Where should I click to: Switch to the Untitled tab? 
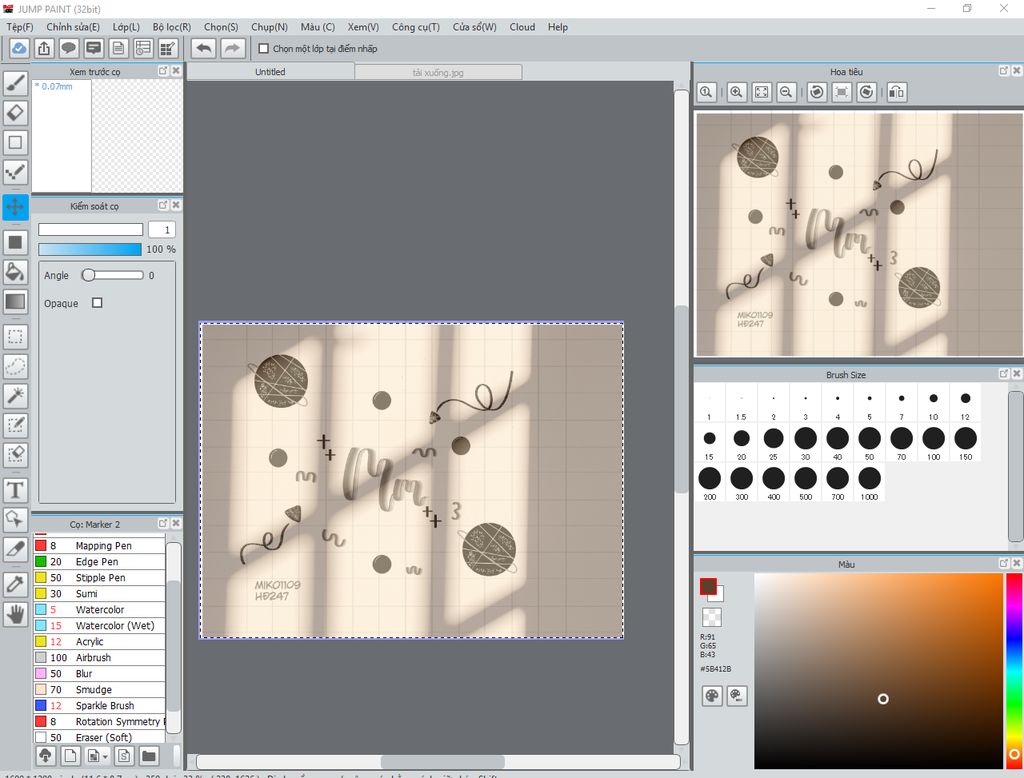(270, 72)
